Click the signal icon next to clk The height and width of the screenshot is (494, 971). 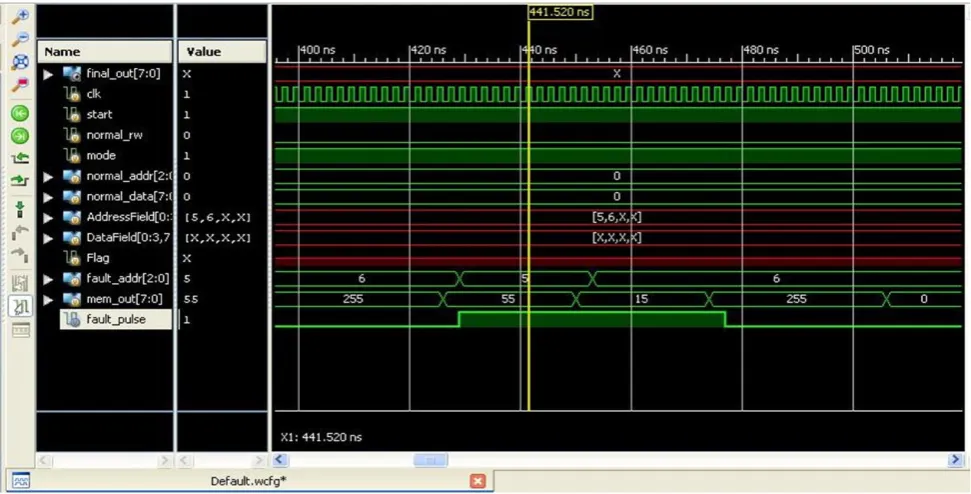point(72,94)
